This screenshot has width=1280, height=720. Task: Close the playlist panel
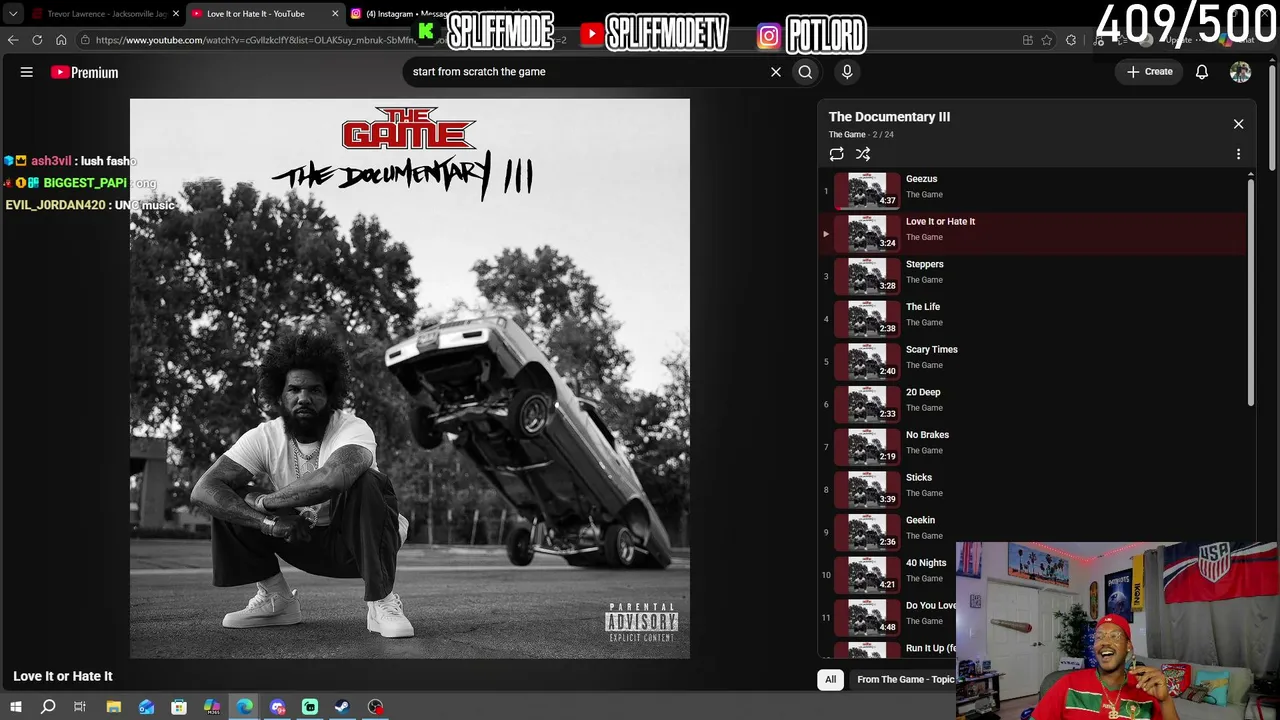click(x=1238, y=124)
